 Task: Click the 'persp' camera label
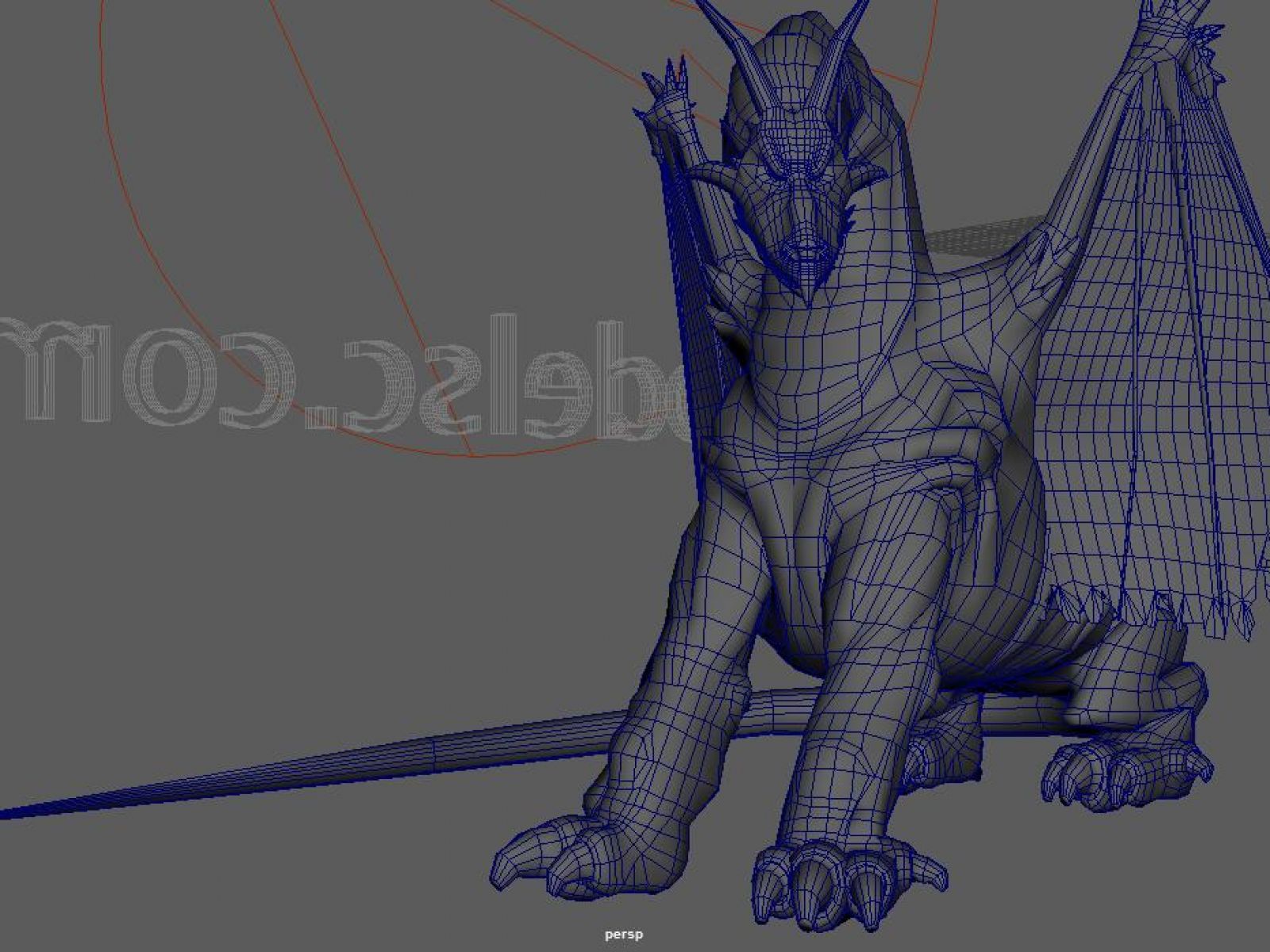click(x=624, y=935)
